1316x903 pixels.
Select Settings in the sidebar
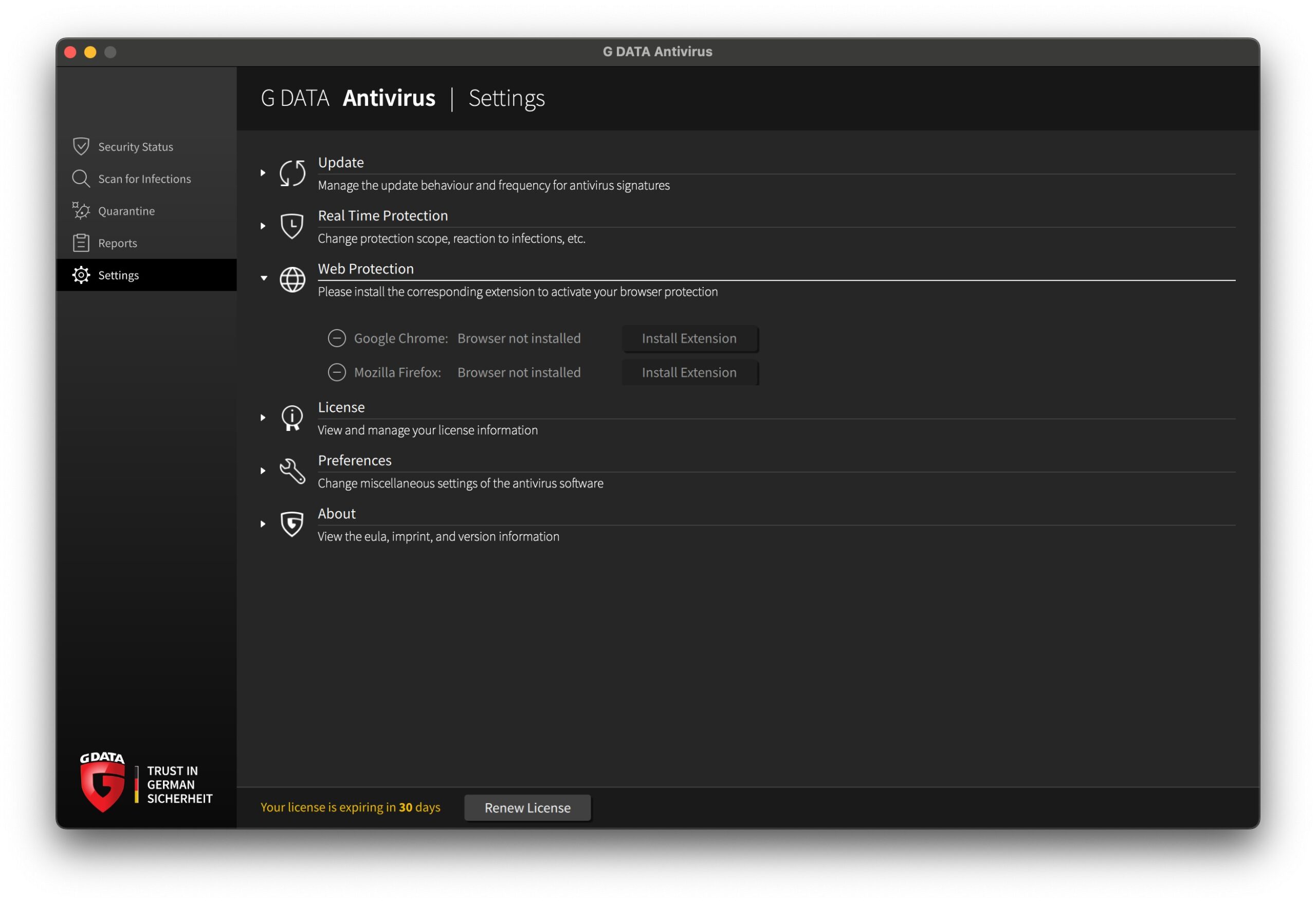coord(147,275)
